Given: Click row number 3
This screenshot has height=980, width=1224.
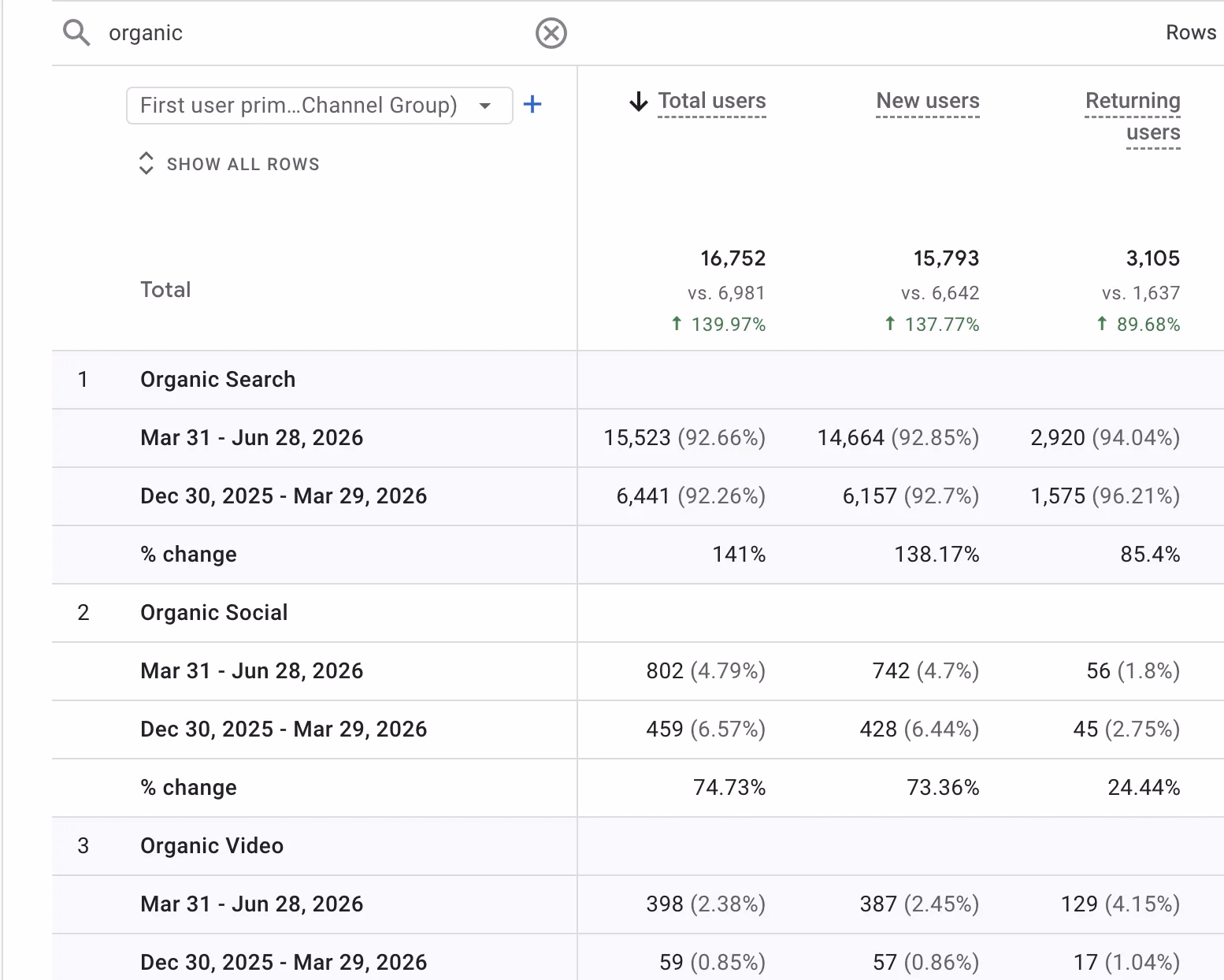Looking at the screenshot, I should click(83, 846).
